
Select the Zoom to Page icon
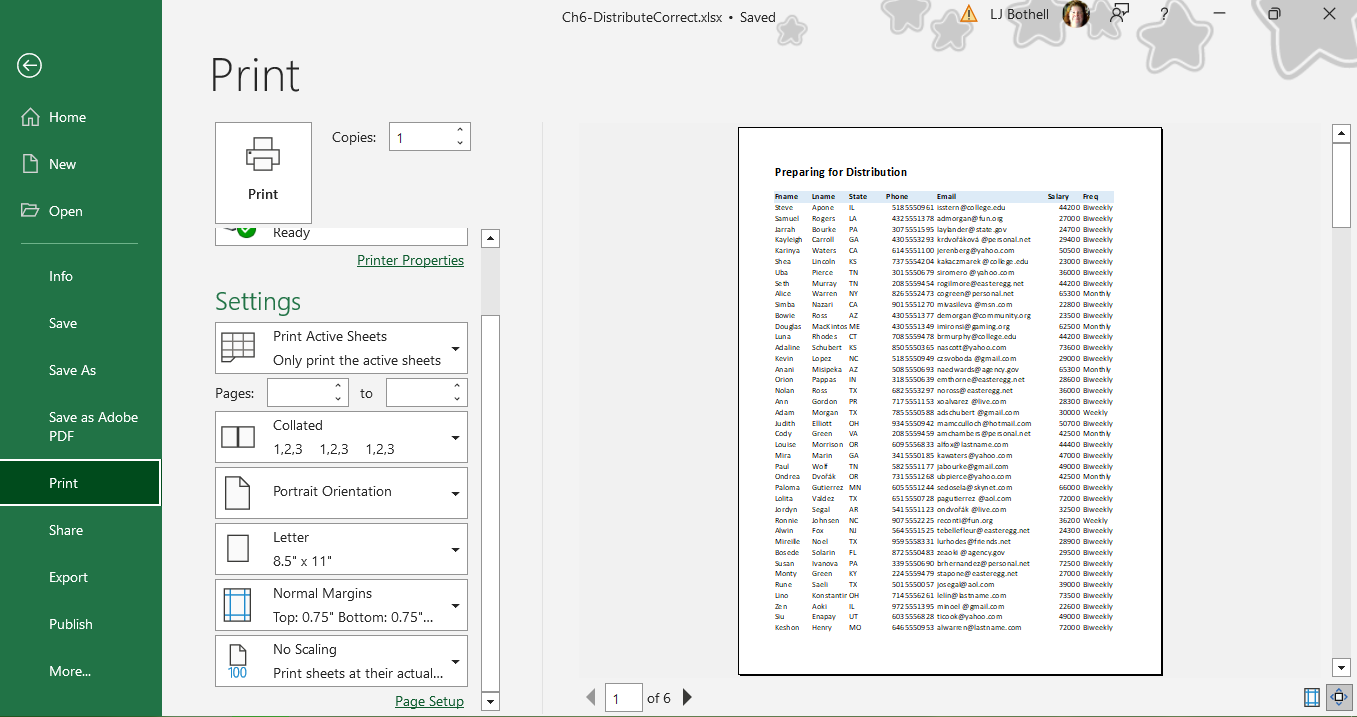[x=1339, y=697]
